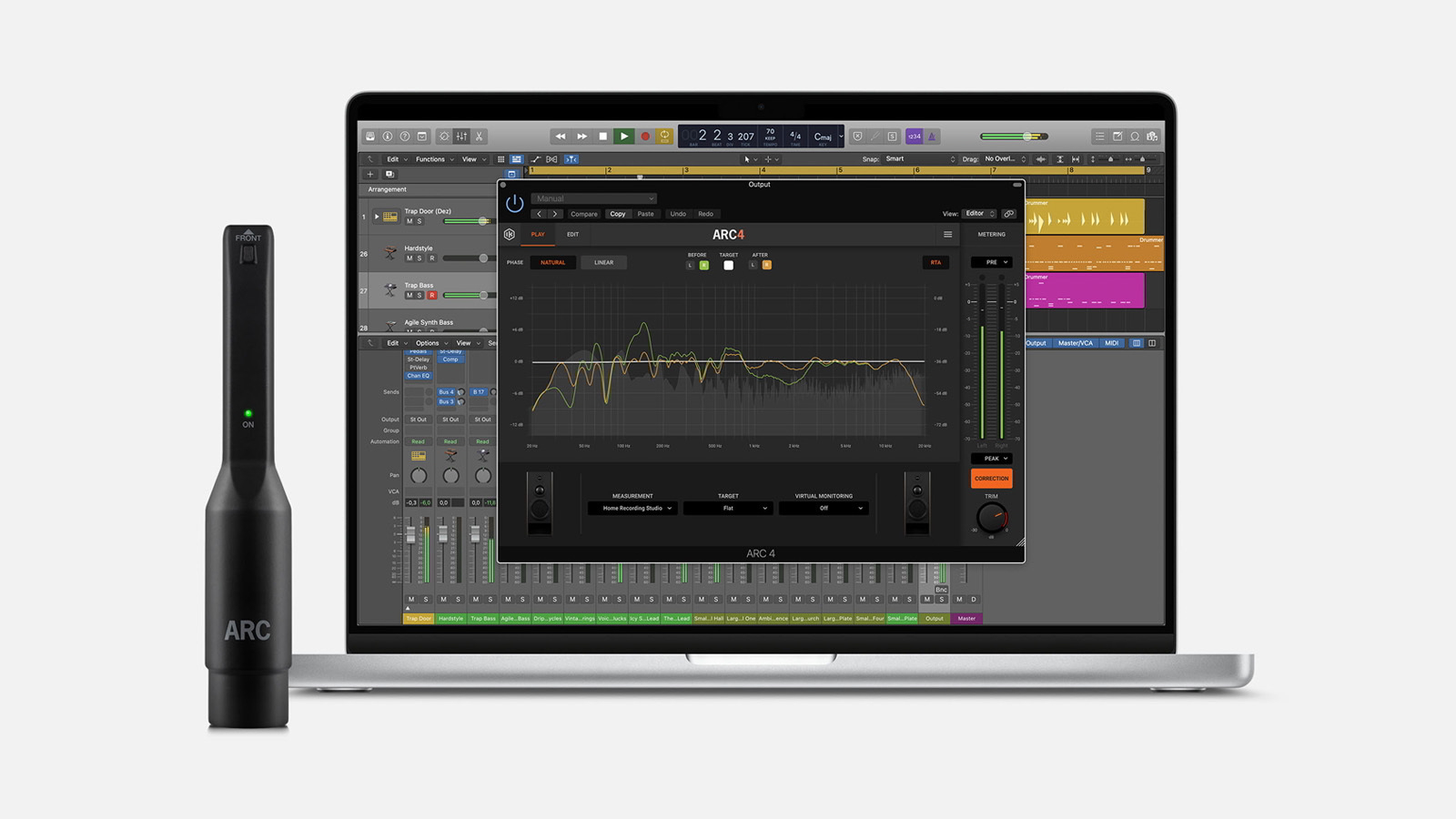This screenshot has width=1456, height=819.
Task: Expand the Trap Door (Dez) track stack
Action: tap(377, 217)
